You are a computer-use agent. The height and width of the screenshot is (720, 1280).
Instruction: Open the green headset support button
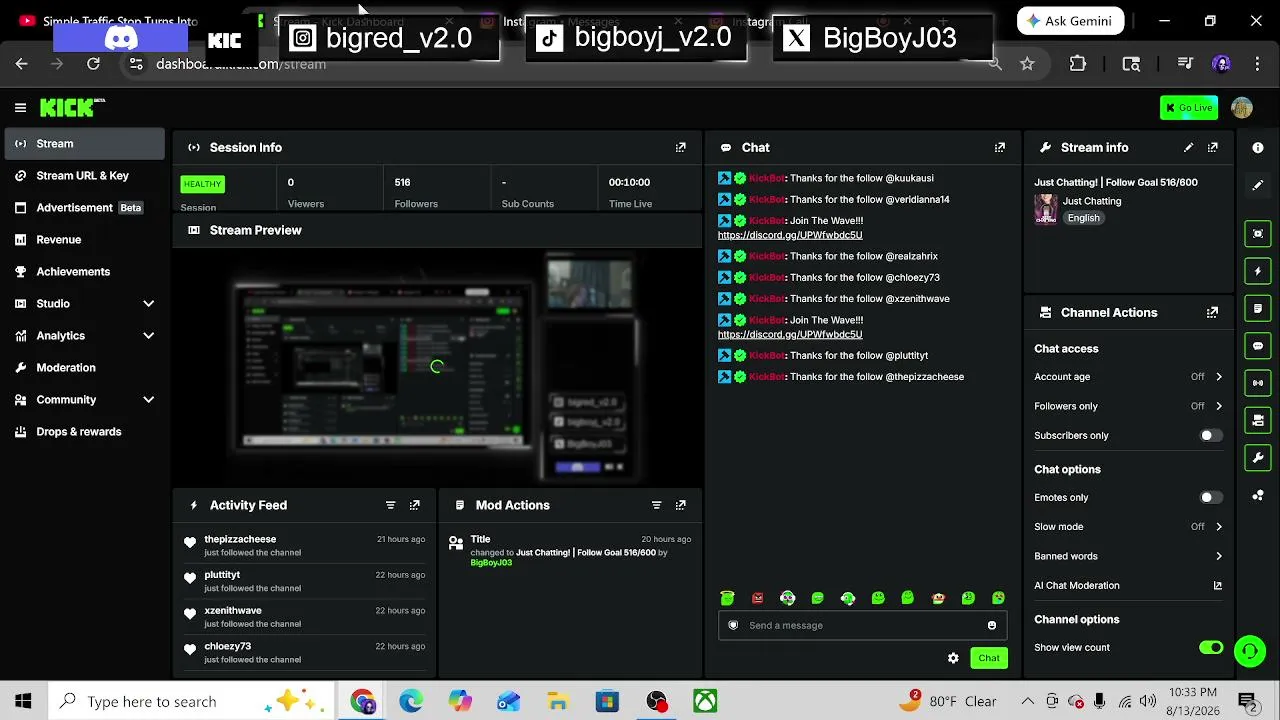click(x=1249, y=652)
